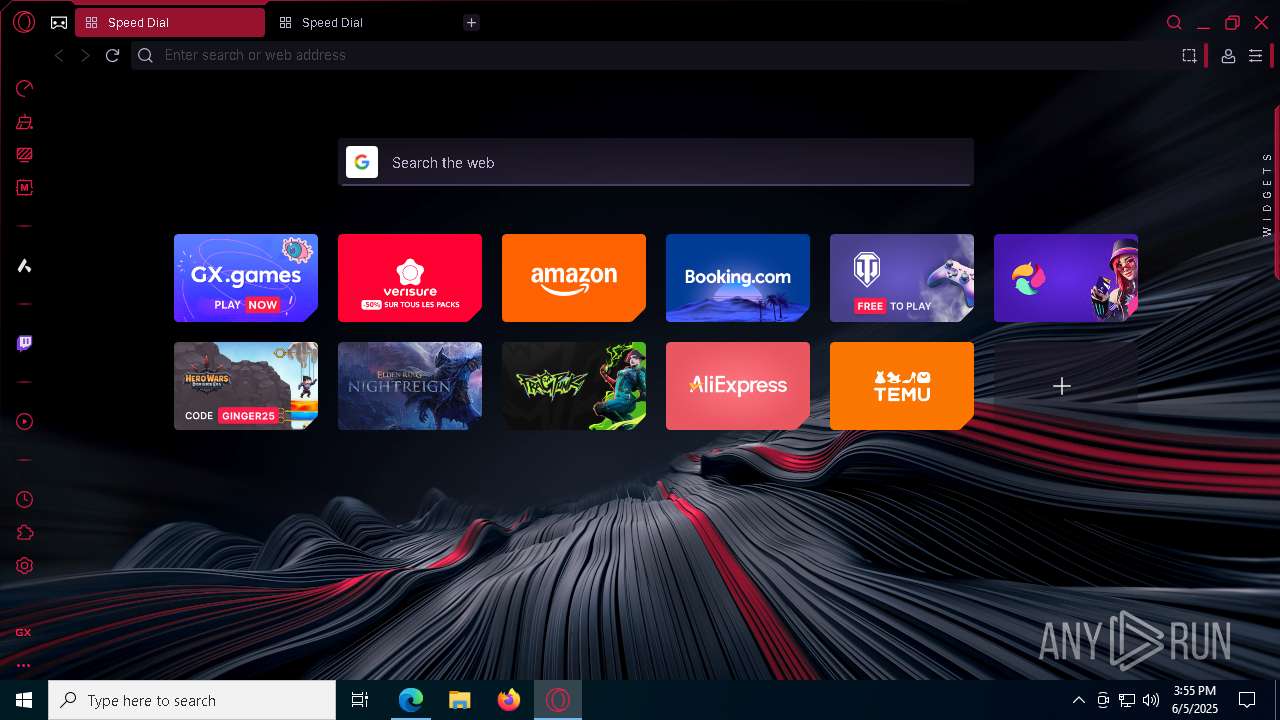
Task: Click the taskbar search box
Action: pyautogui.click(x=192, y=700)
